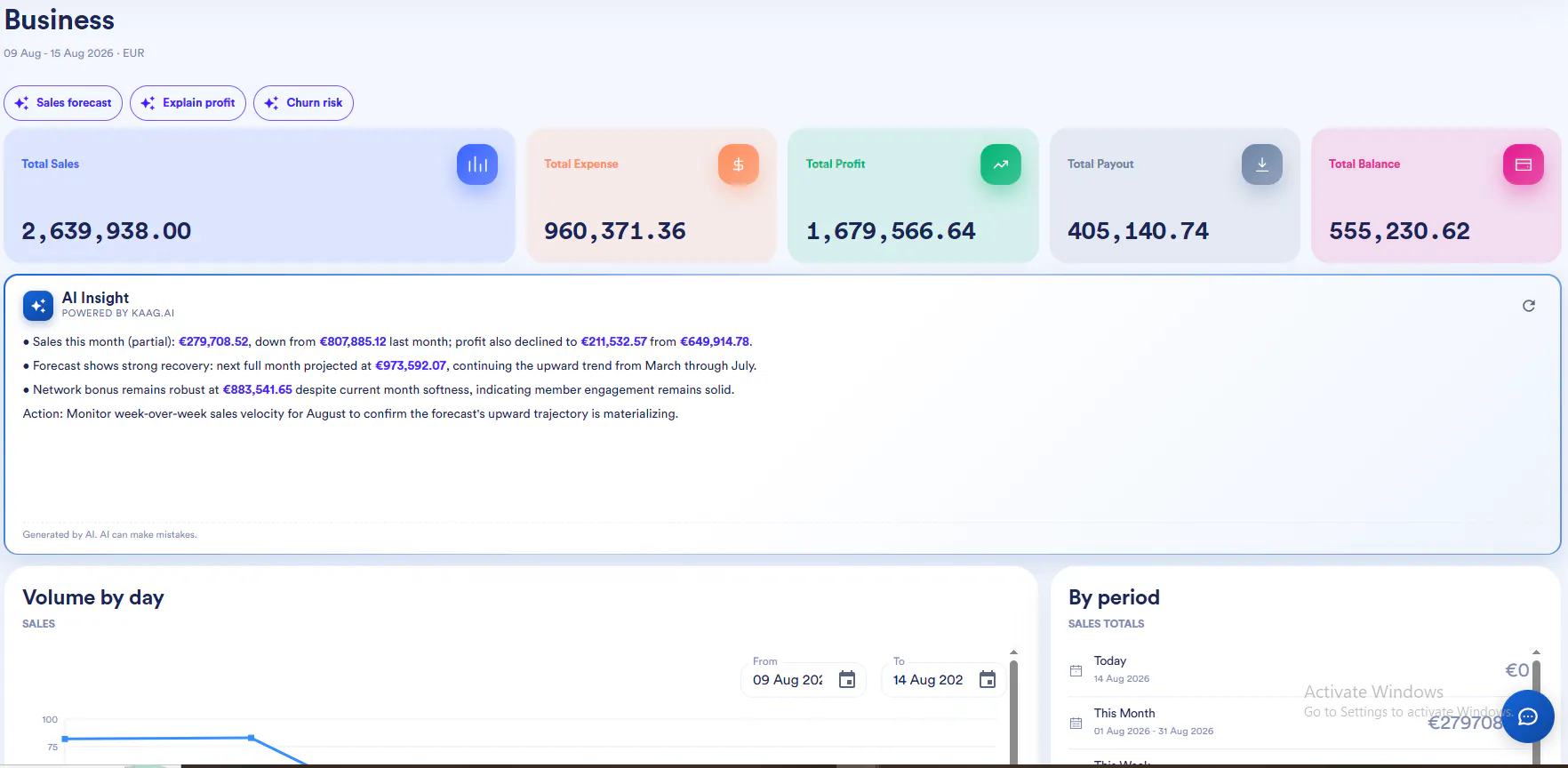1568x768 pixels.
Task: Click the Total Balance card icon
Action: click(1524, 164)
